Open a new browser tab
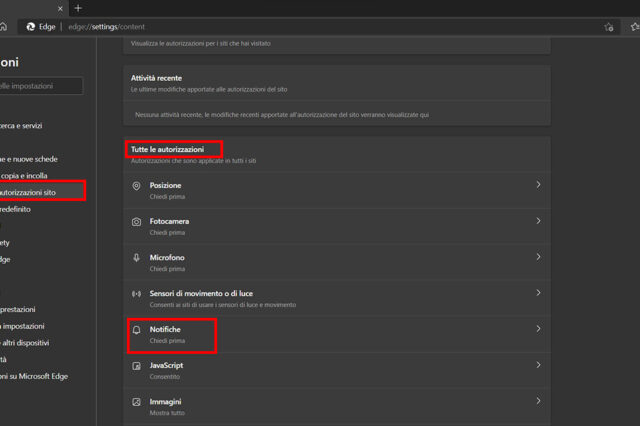This screenshot has height=426, width=640. (x=78, y=8)
